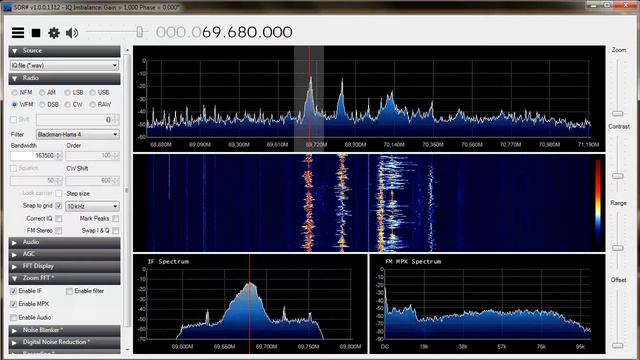640x360 pixels.
Task: Uncheck the Snap to grid checkbox
Action: [59, 206]
